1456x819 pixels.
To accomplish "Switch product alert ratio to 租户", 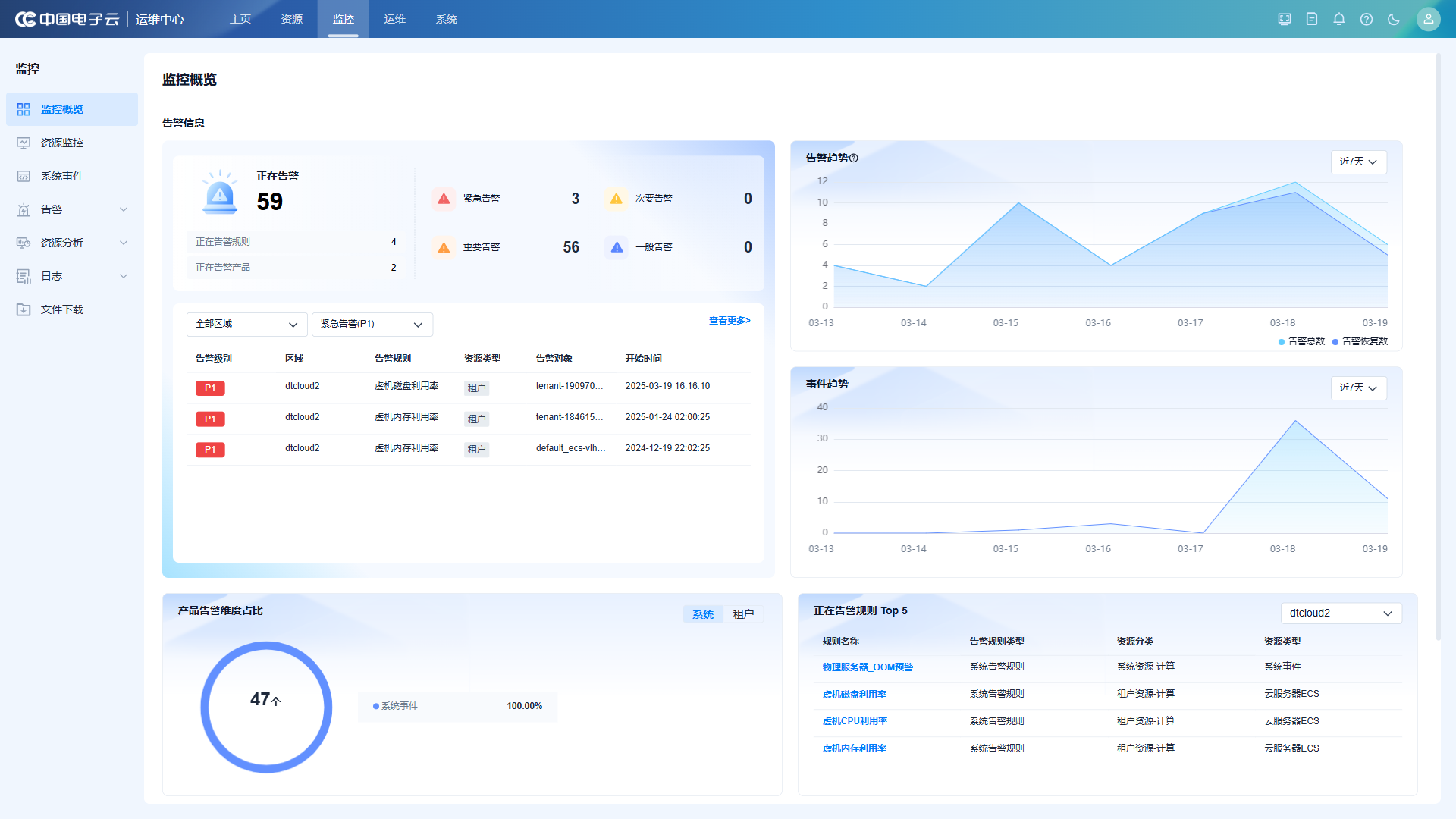I will (743, 614).
